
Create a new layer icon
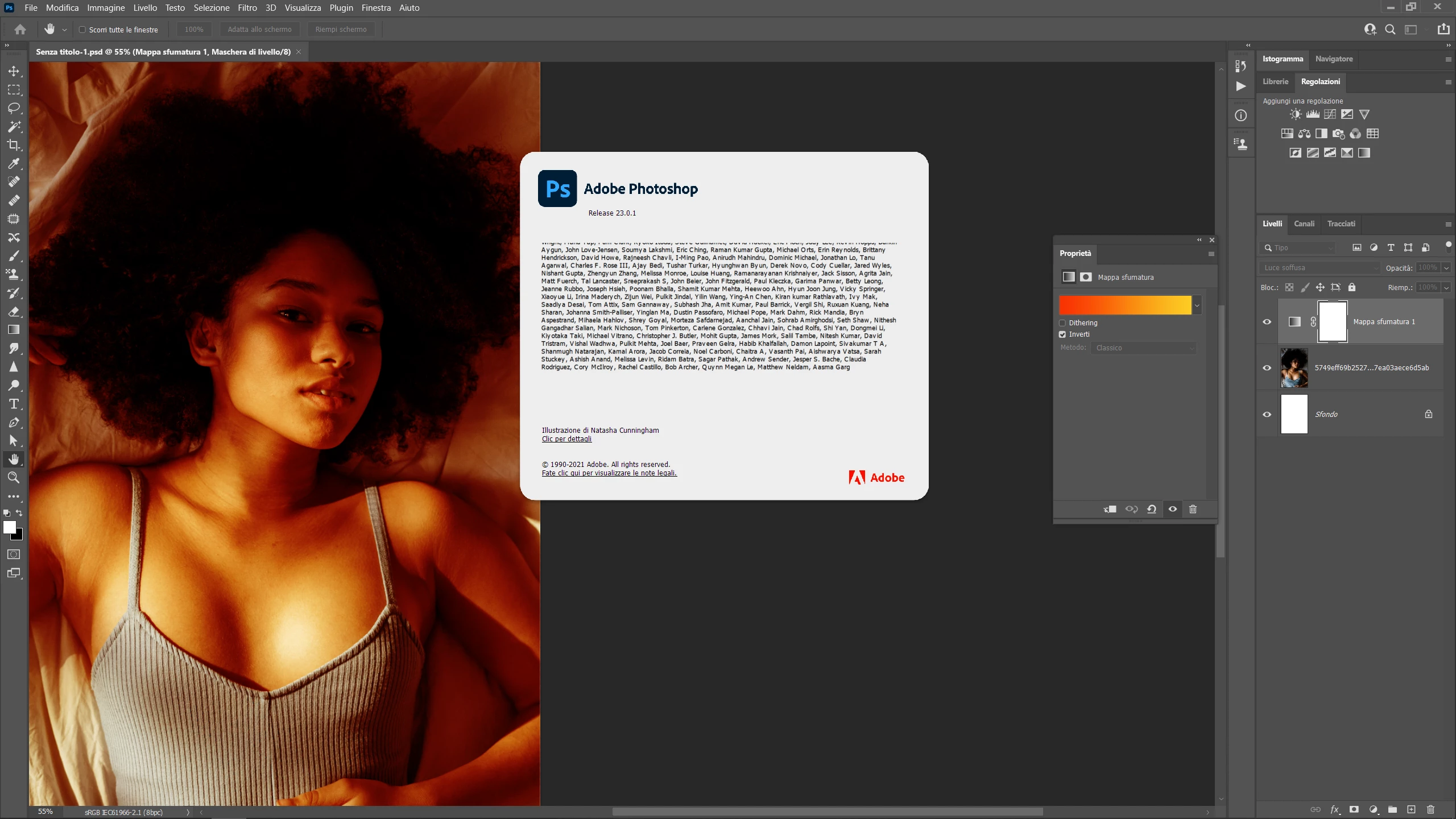coord(1411,809)
